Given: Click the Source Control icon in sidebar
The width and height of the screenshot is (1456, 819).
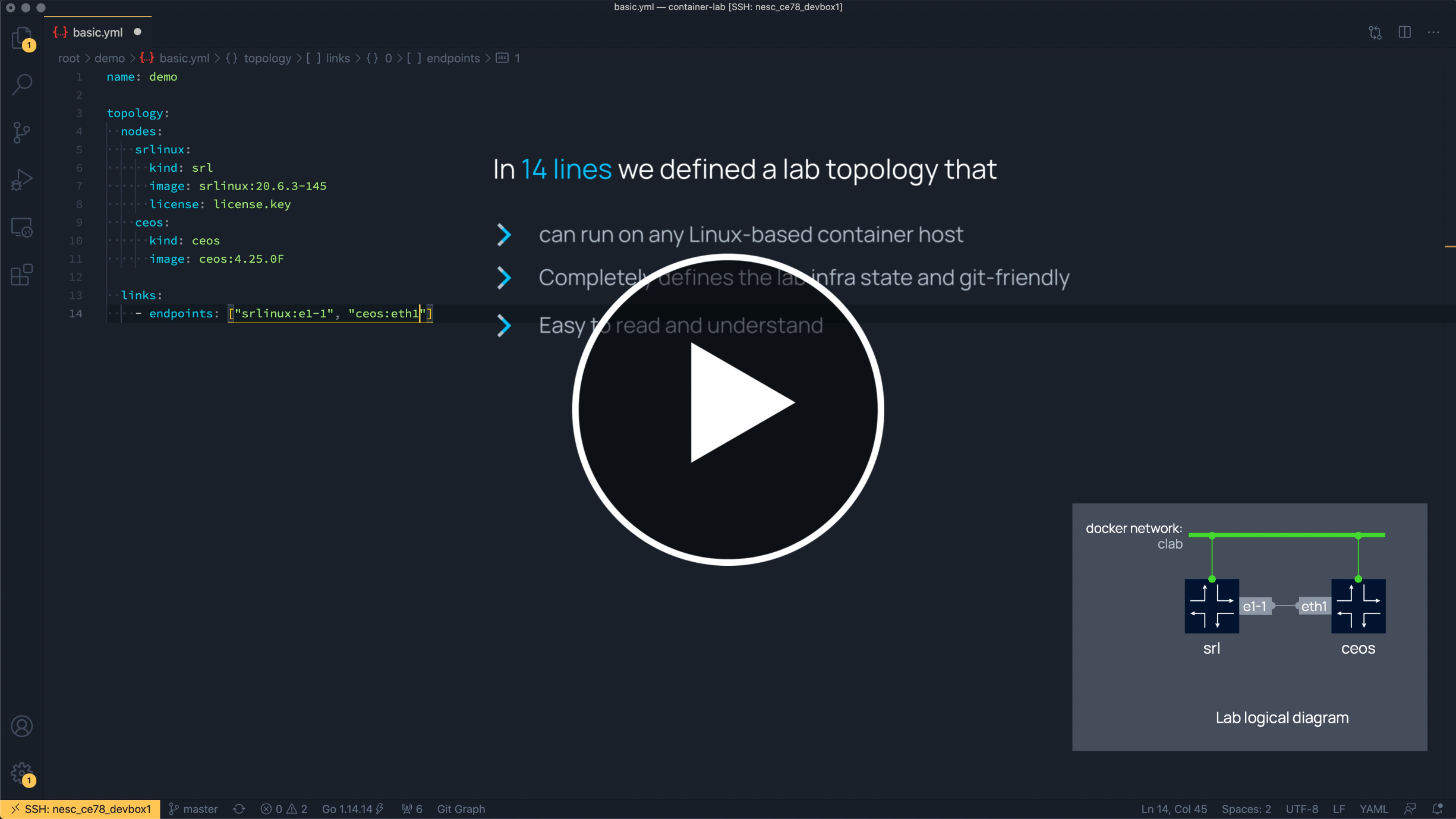Looking at the screenshot, I should click(22, 131).
